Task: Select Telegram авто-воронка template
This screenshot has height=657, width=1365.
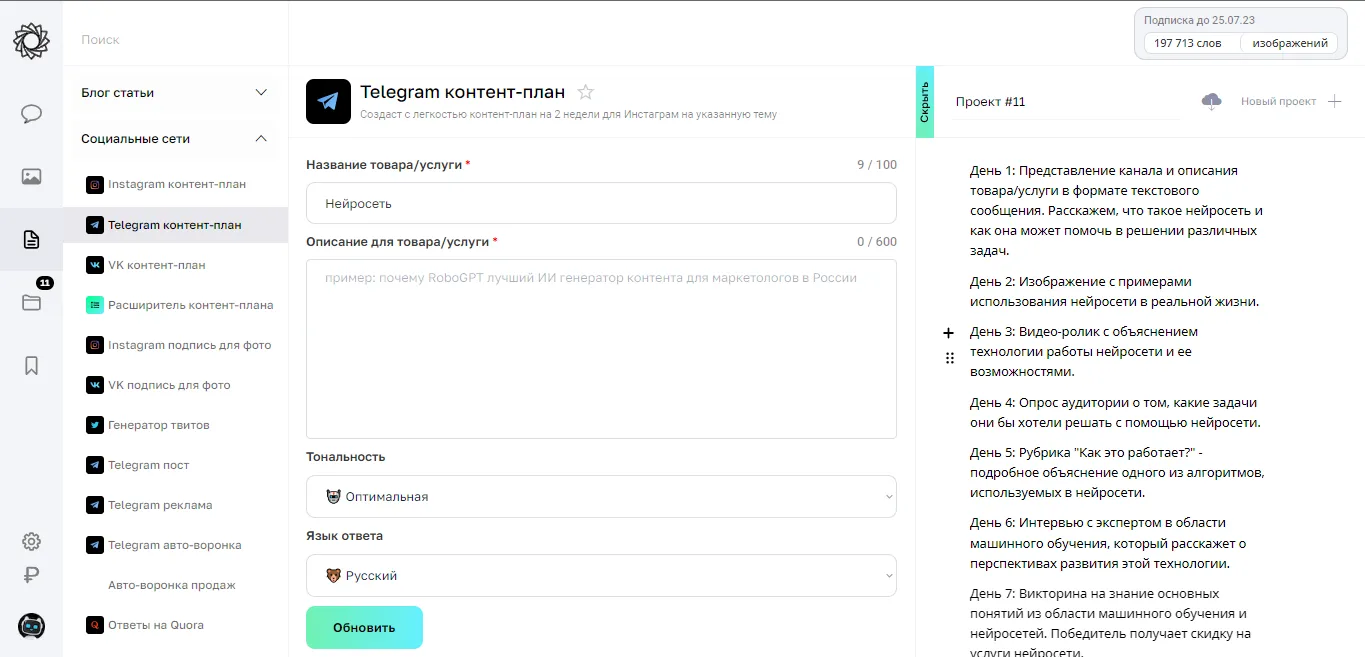Action: click(175, 545)
